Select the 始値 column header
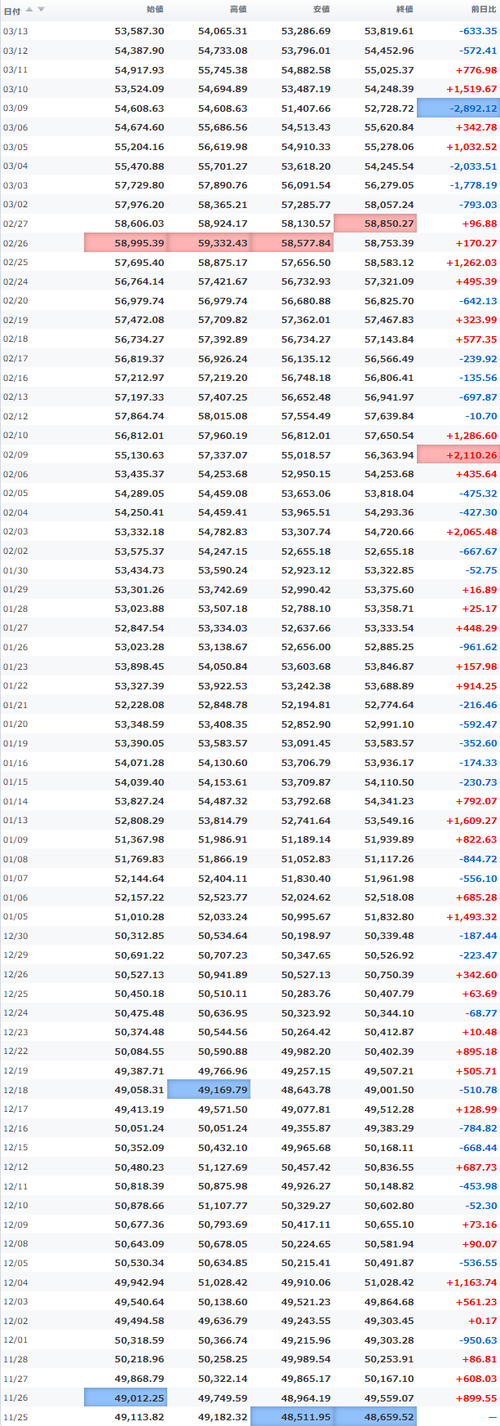The width and height of the screenshot is (500, 1426). 155,10
